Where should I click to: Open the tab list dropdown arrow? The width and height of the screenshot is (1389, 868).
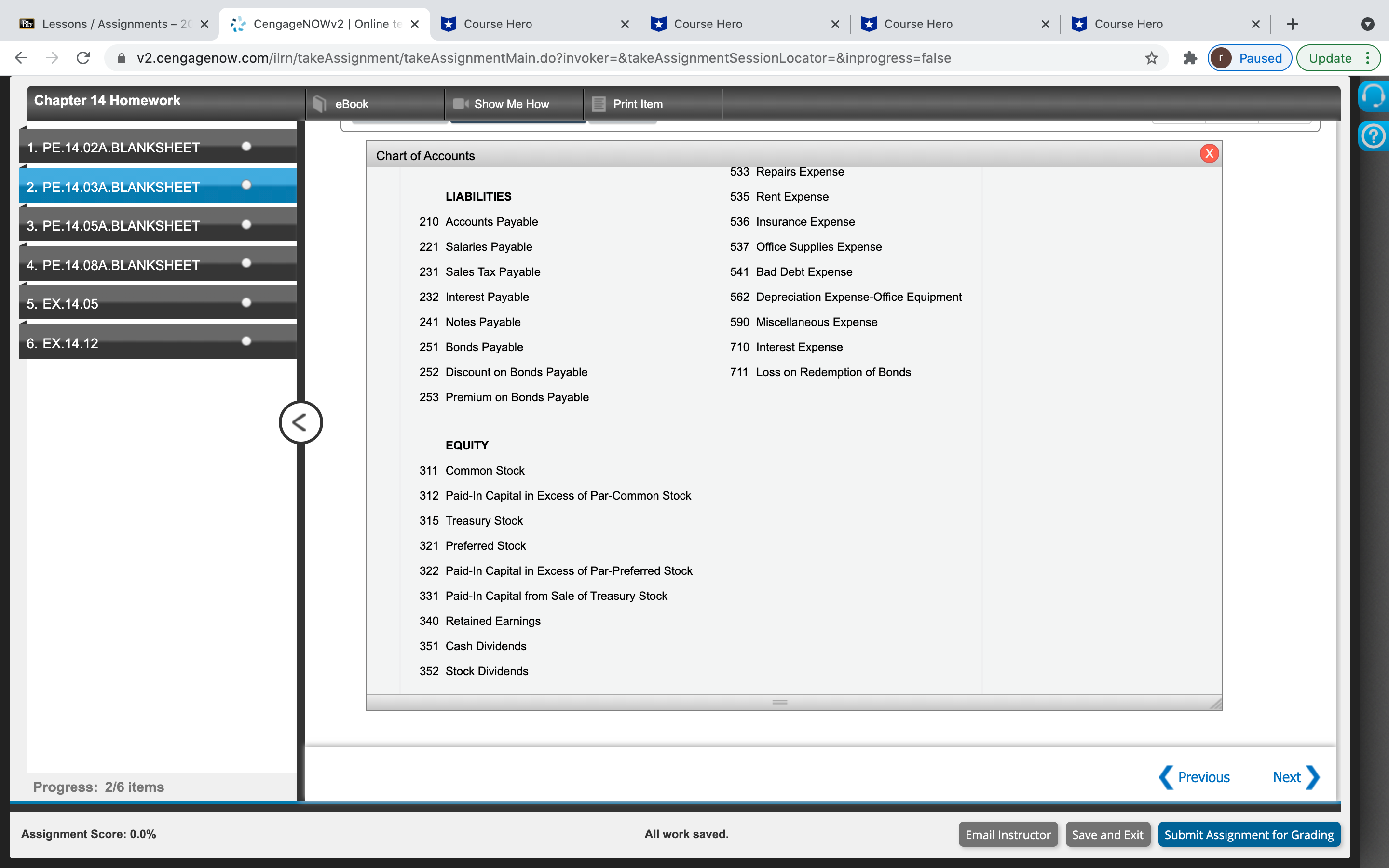(1367, 24)
